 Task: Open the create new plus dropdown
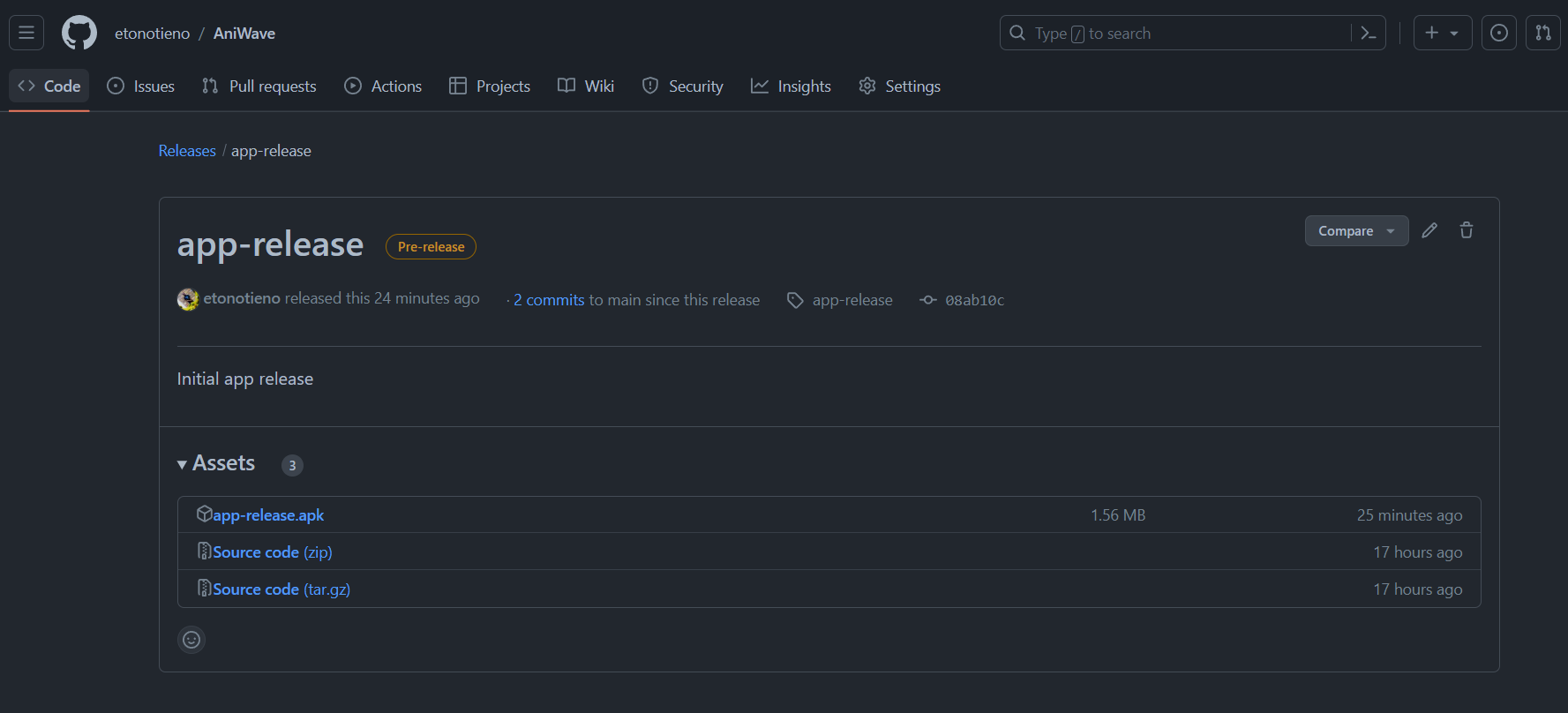pyautogui.click(x=1443, y=33)
